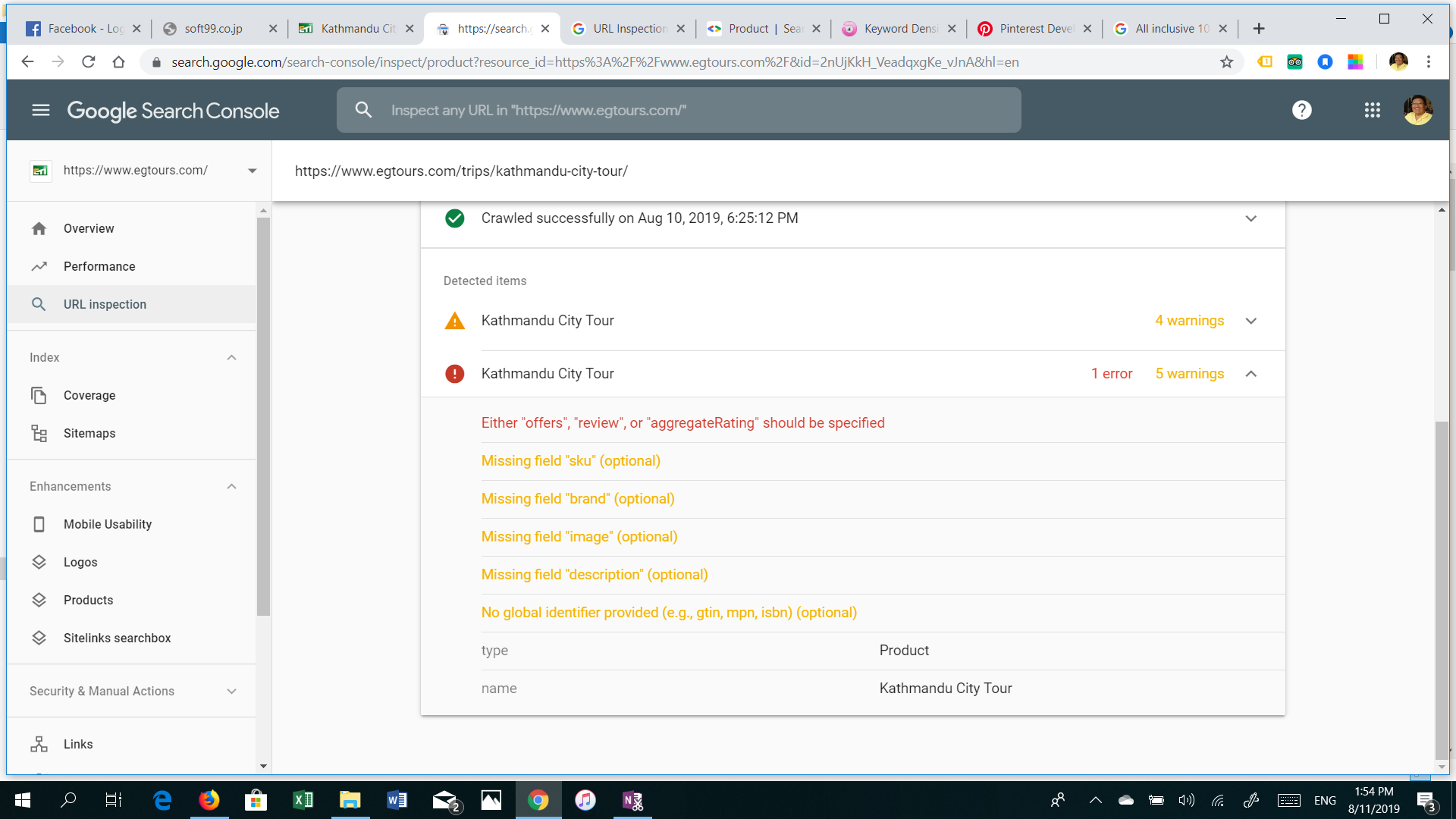Click the sidebar navigation scrollbar
The image size is (1456, 819).
(x=263, y=417)
